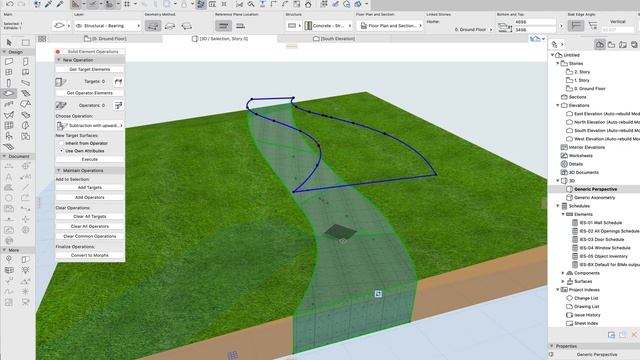Choose first Slab Edge Angle option
This screenshot has width=640, height=360.
coord(576,26)
